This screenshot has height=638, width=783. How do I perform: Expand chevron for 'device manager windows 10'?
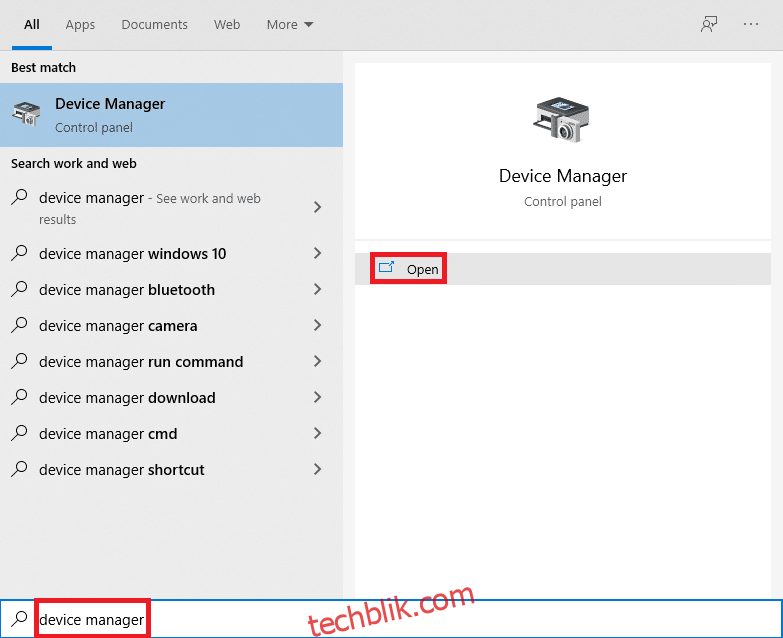point(317,253)
